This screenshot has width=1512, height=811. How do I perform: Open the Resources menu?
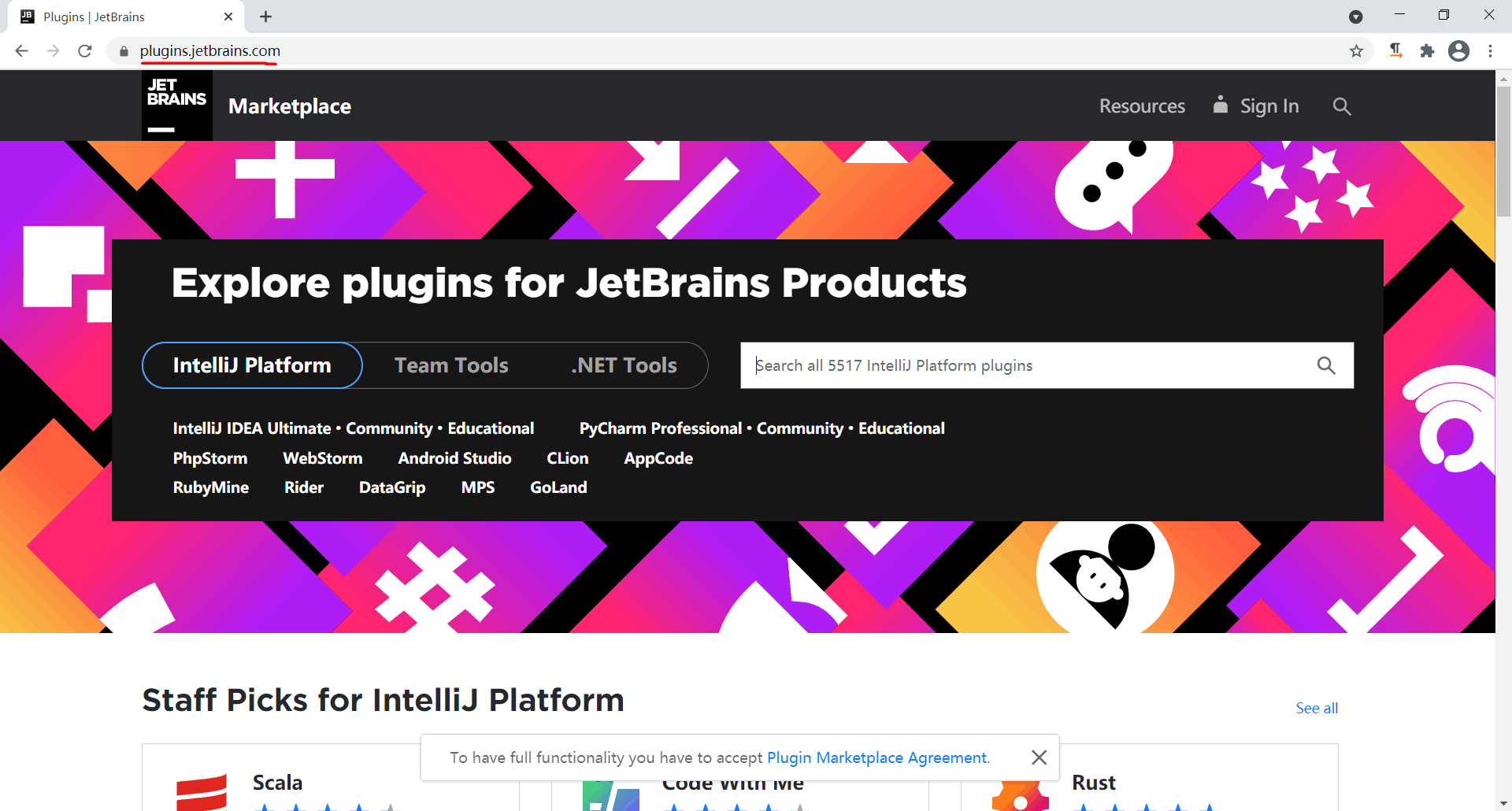(x=1142, y=106)
